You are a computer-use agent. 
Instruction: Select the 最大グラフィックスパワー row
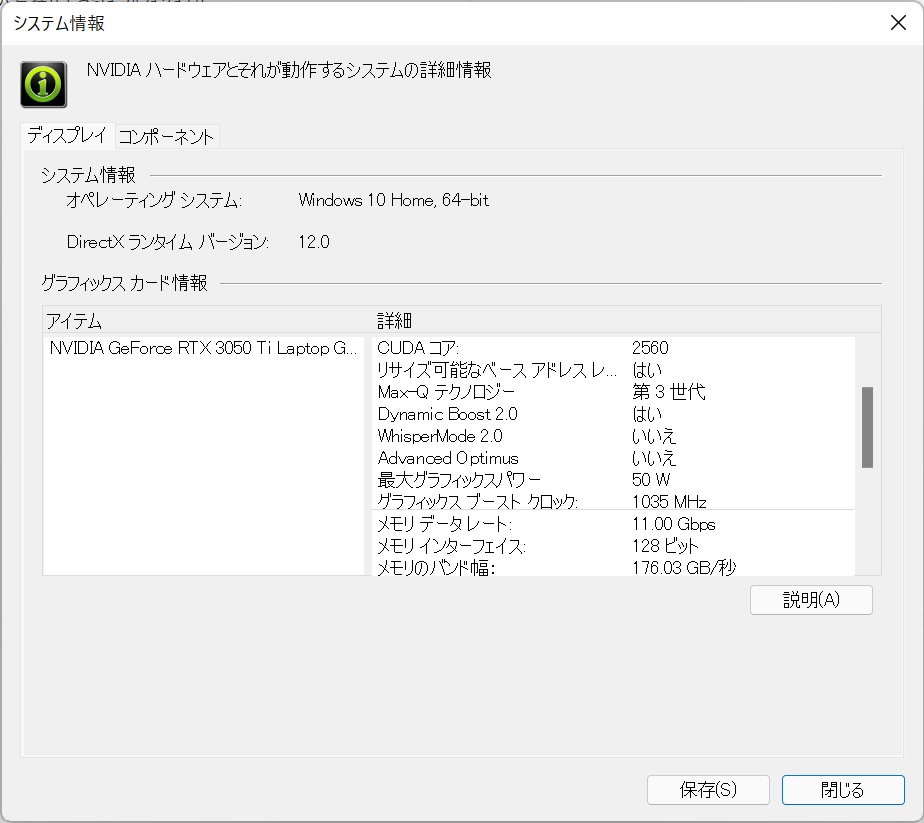[x=613, y=480]
